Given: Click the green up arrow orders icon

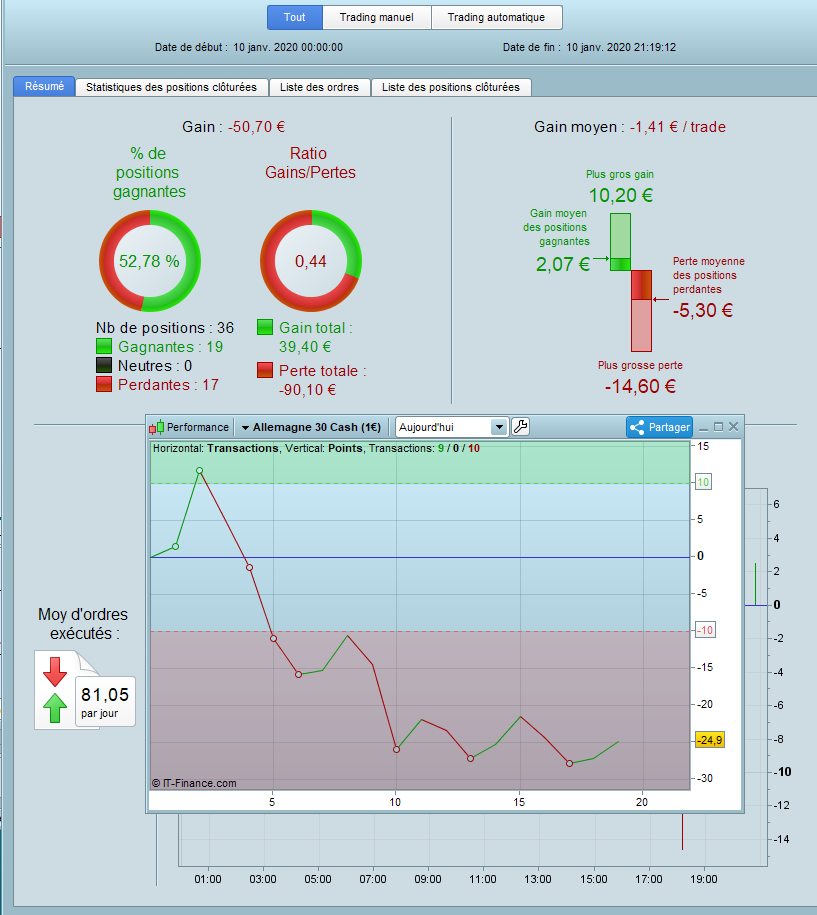Looking at the screenshot, I should [55, 708].
